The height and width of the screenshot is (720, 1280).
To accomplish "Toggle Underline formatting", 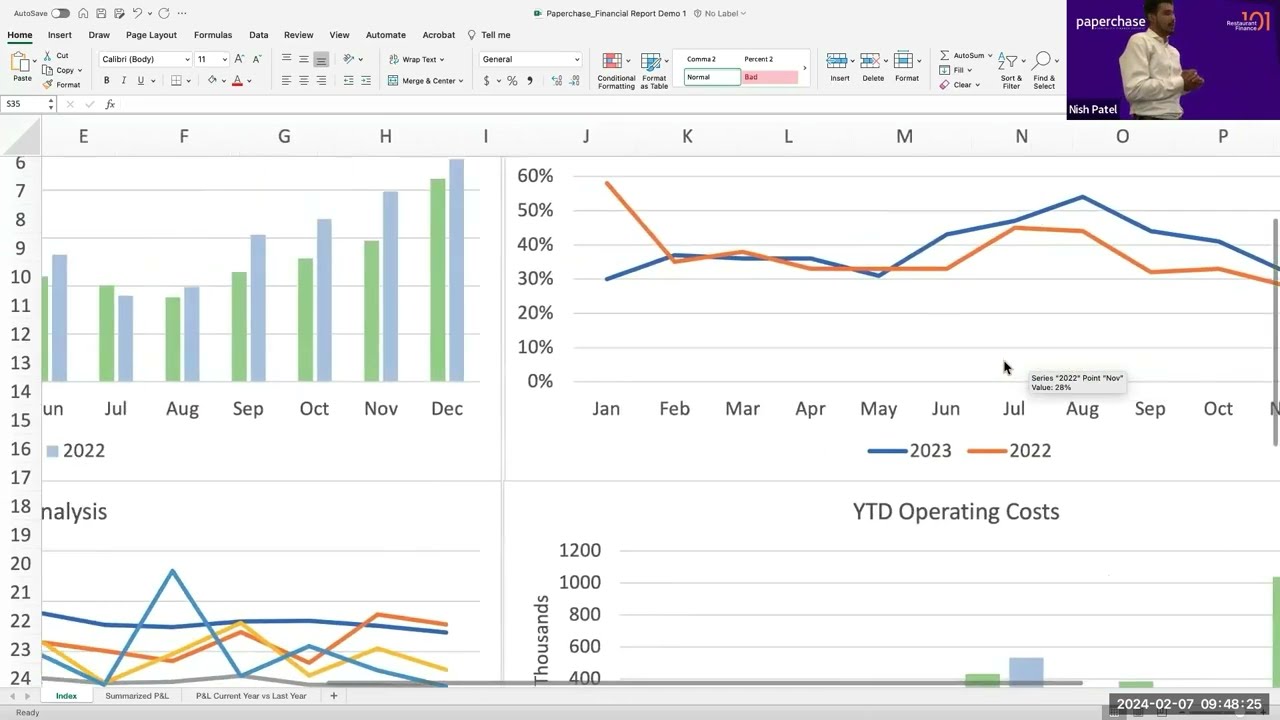I will pyautogui.click(x=140, y=81).
